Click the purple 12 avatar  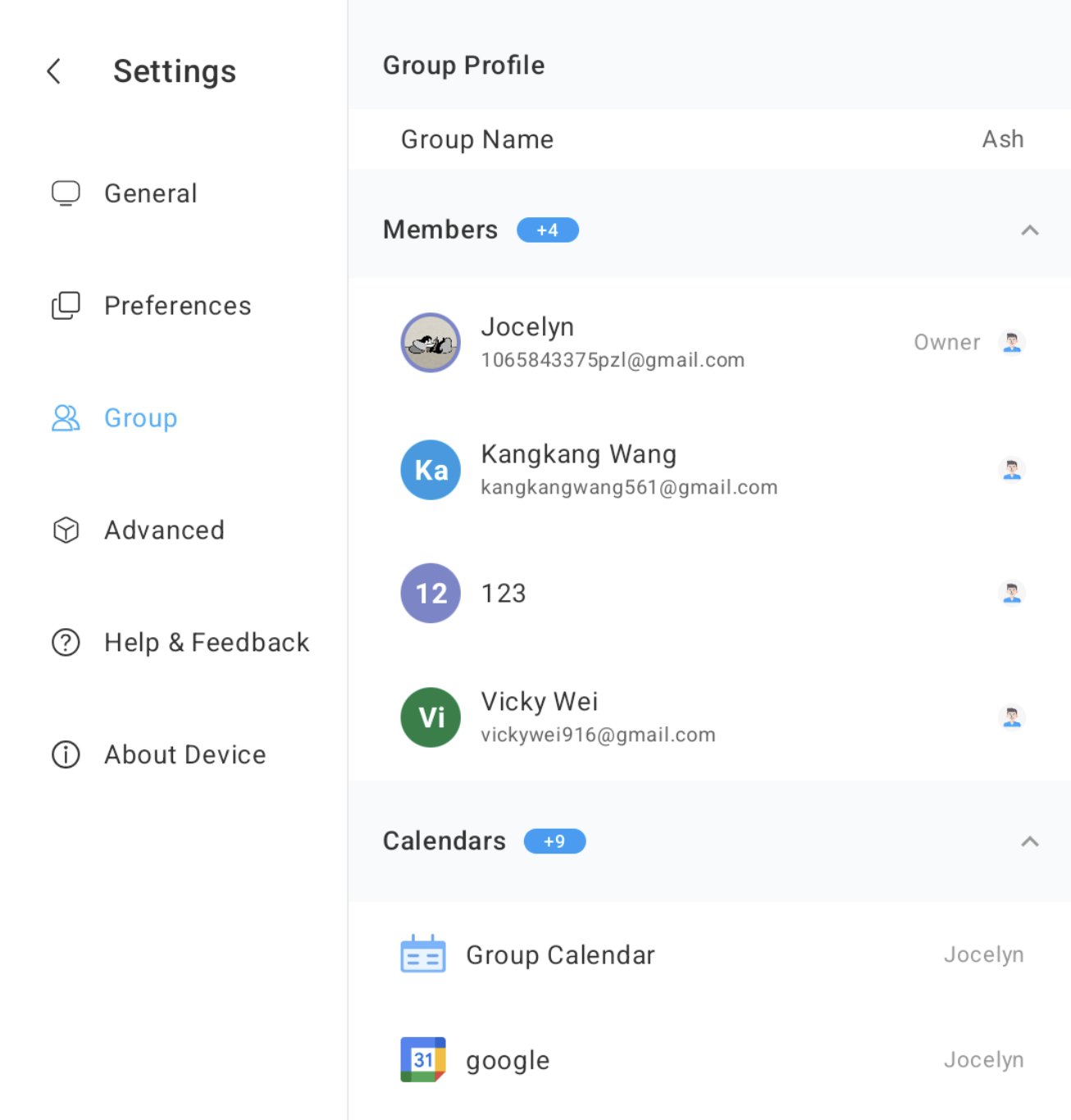coord(431,593)
